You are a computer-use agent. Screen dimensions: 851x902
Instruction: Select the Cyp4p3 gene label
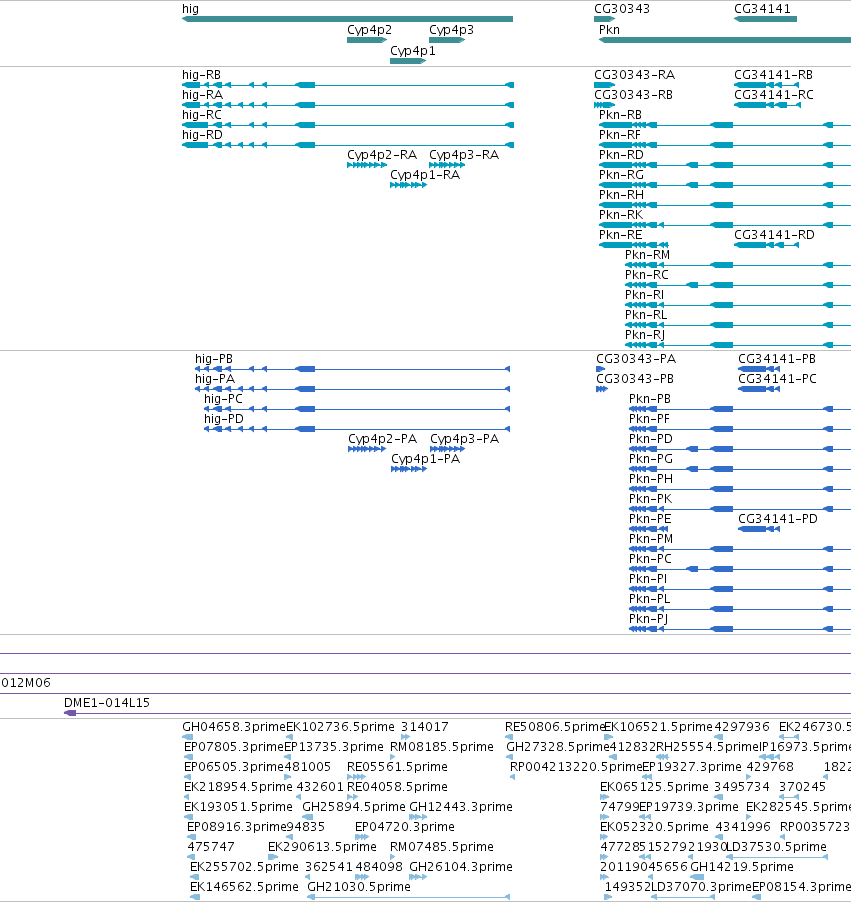tap(452, 30)
